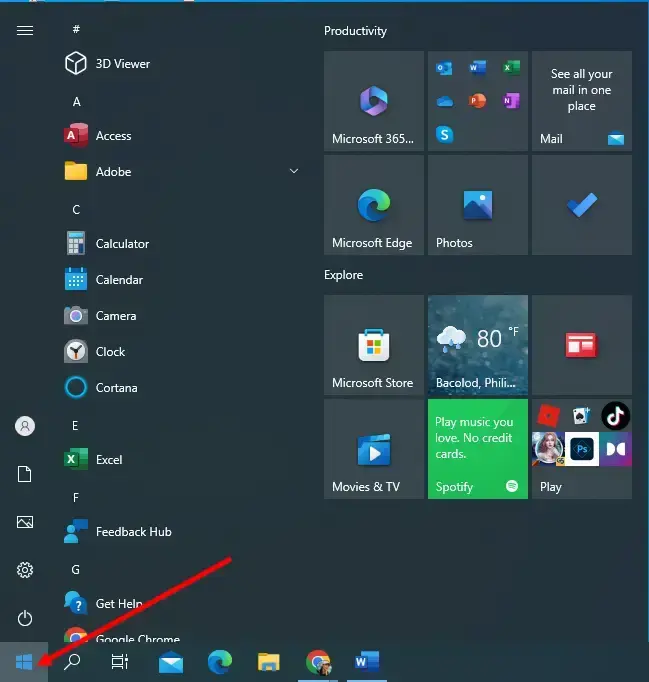Image resolution: width=649 pixels, height=682 pixels.
Task: Click the letter F header
Action: 76,498
